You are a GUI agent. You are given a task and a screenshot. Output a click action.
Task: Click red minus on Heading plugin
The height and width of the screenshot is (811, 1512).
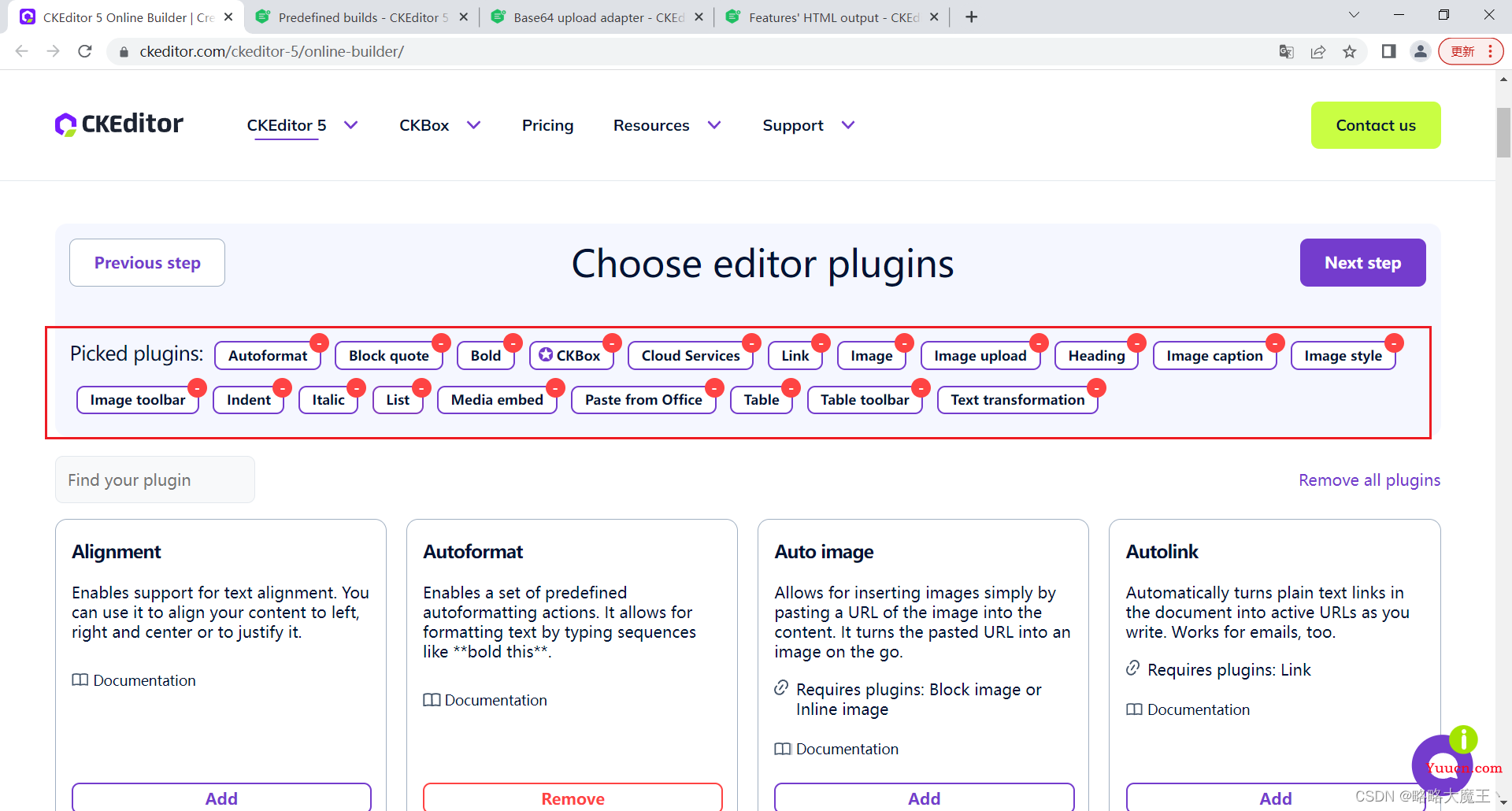[1136, 343]
